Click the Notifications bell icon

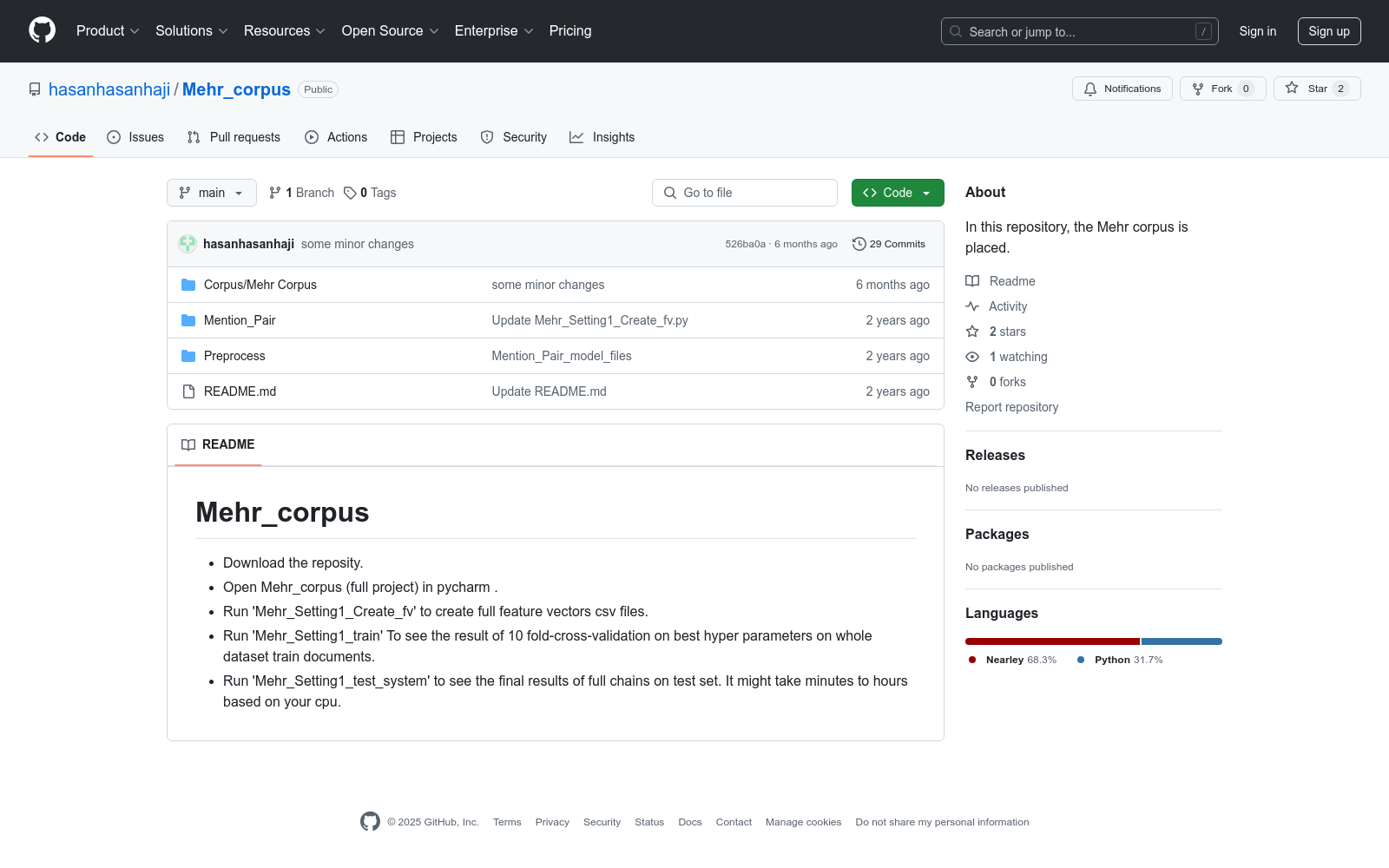1090,89
